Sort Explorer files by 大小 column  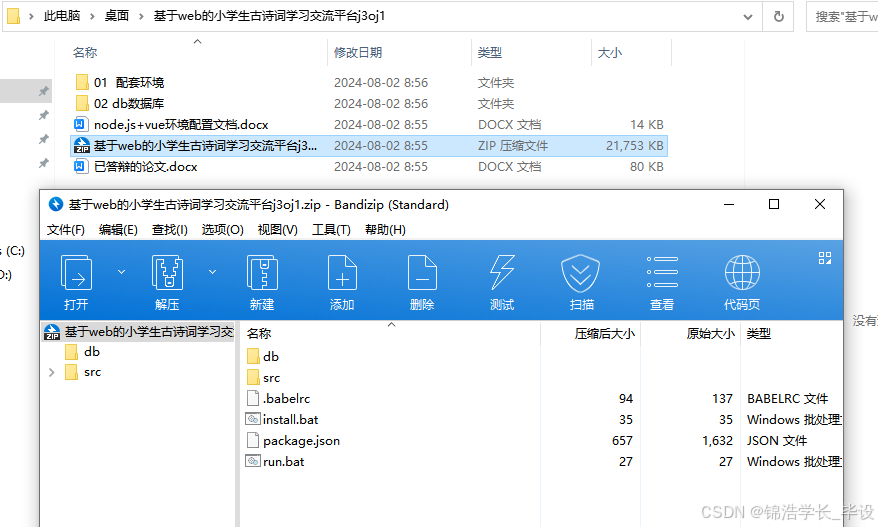pos(610,53)
